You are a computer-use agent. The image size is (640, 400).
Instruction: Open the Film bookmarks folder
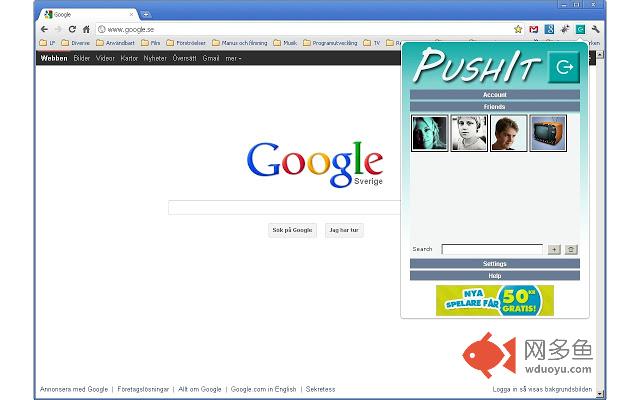(x=151, y=43)
